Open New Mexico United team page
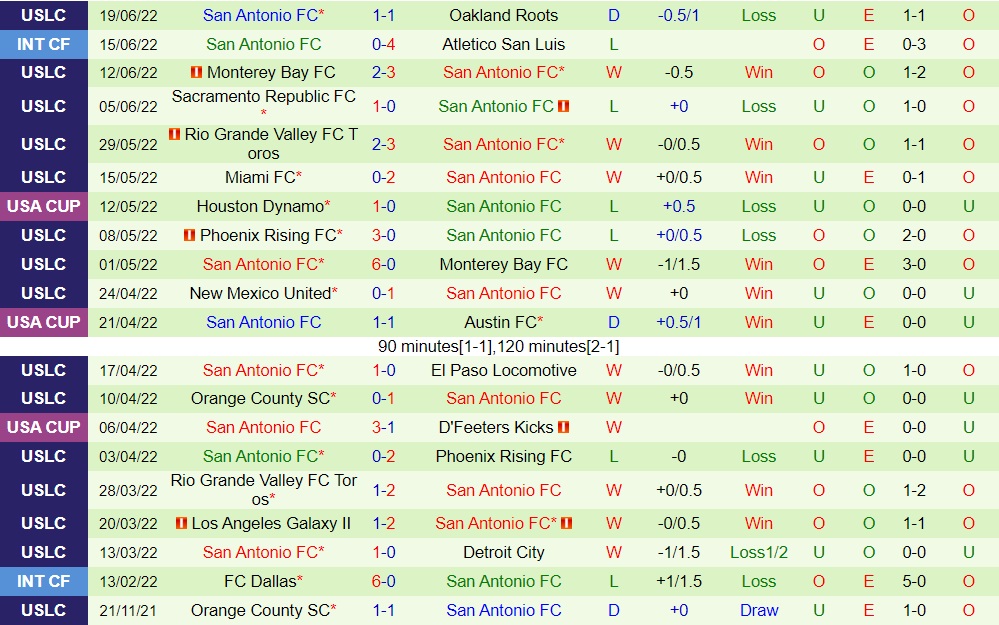The image size is (999, 625). tap(260, 293)
